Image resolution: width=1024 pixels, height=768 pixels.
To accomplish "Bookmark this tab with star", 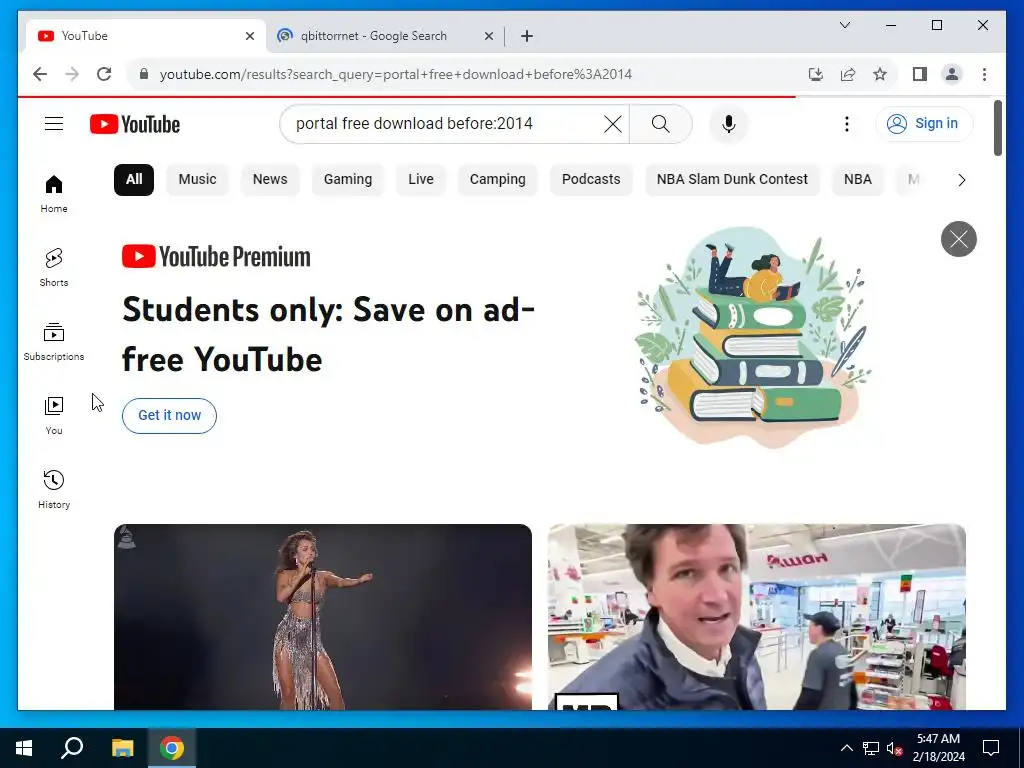I will (880, 74).
